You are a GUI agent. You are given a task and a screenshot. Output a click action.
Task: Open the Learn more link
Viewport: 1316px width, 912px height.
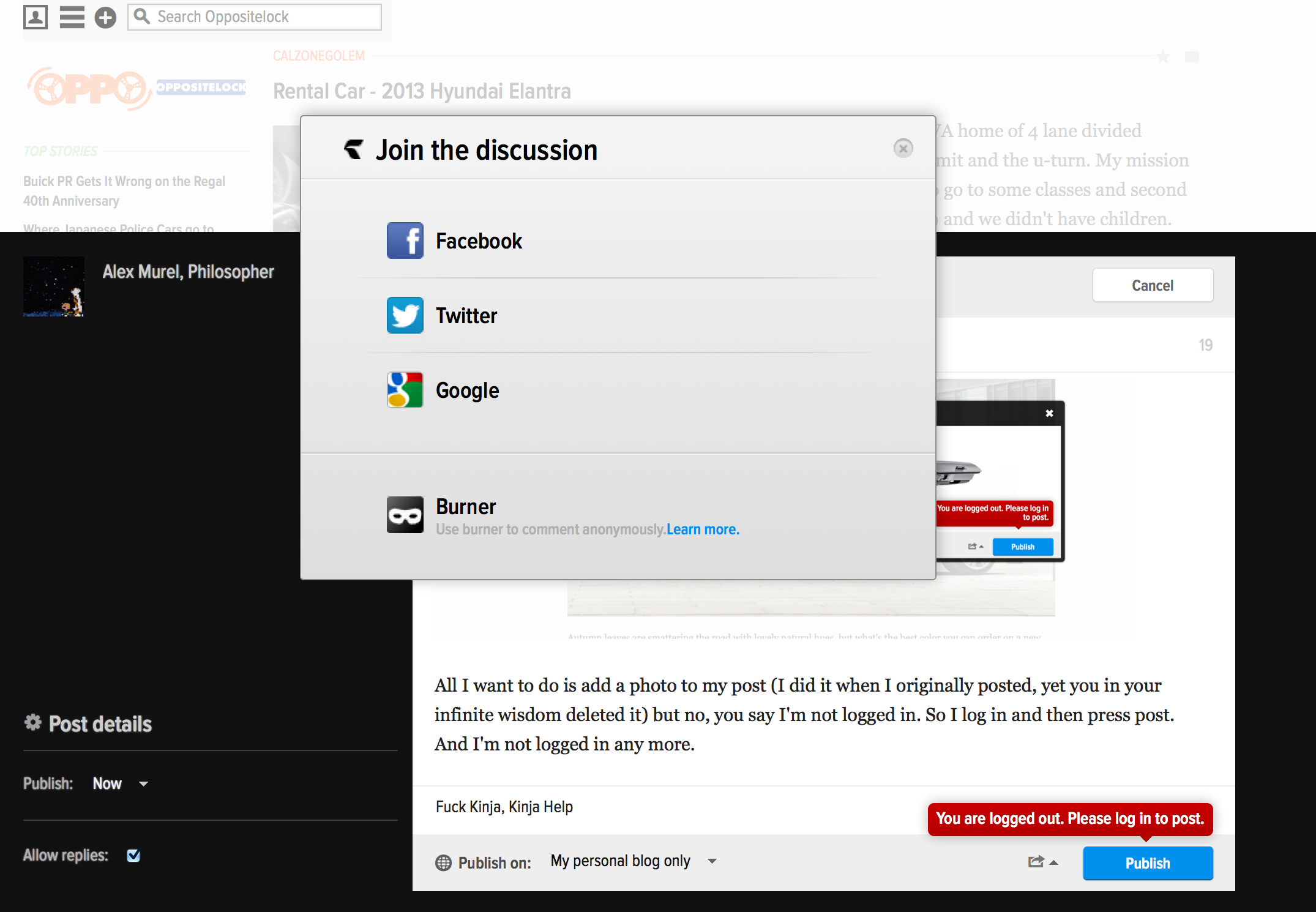(703, 529)
